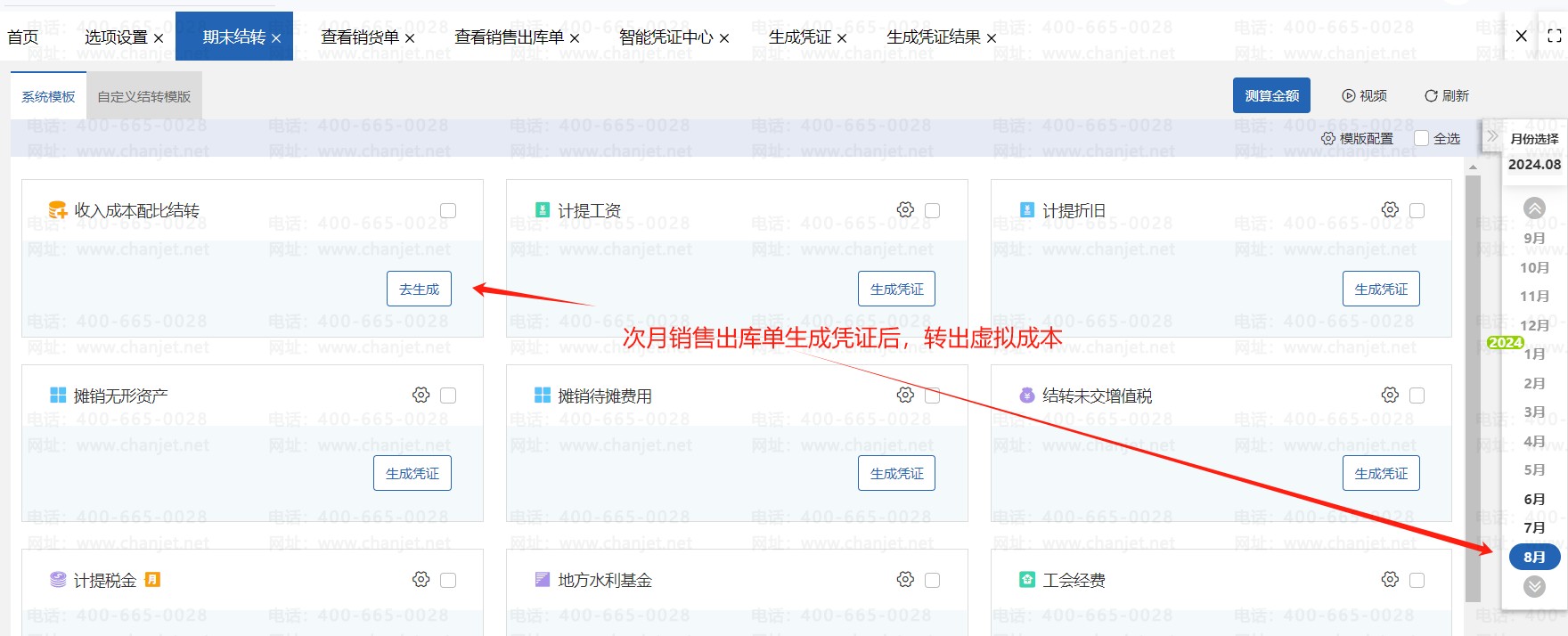
Task: Open the 视频 tutorial
Action: click(1364, 95)
